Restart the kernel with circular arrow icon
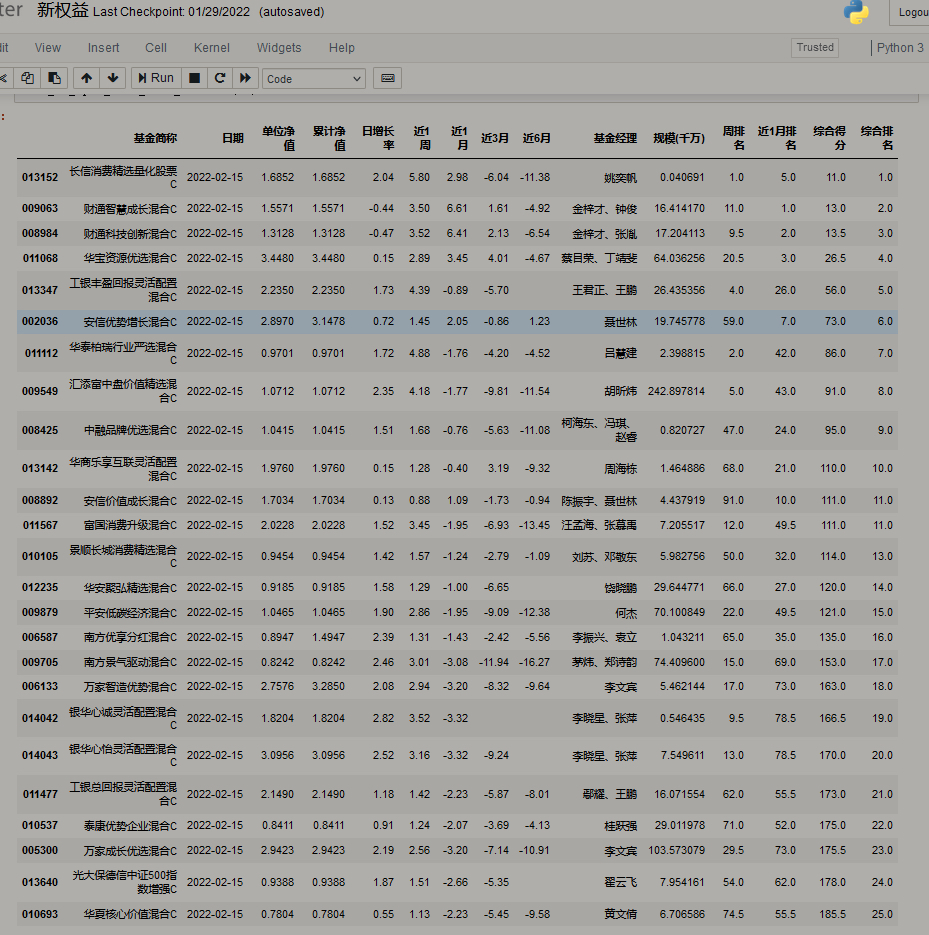The image size is (929, 935). pos(220,78)
